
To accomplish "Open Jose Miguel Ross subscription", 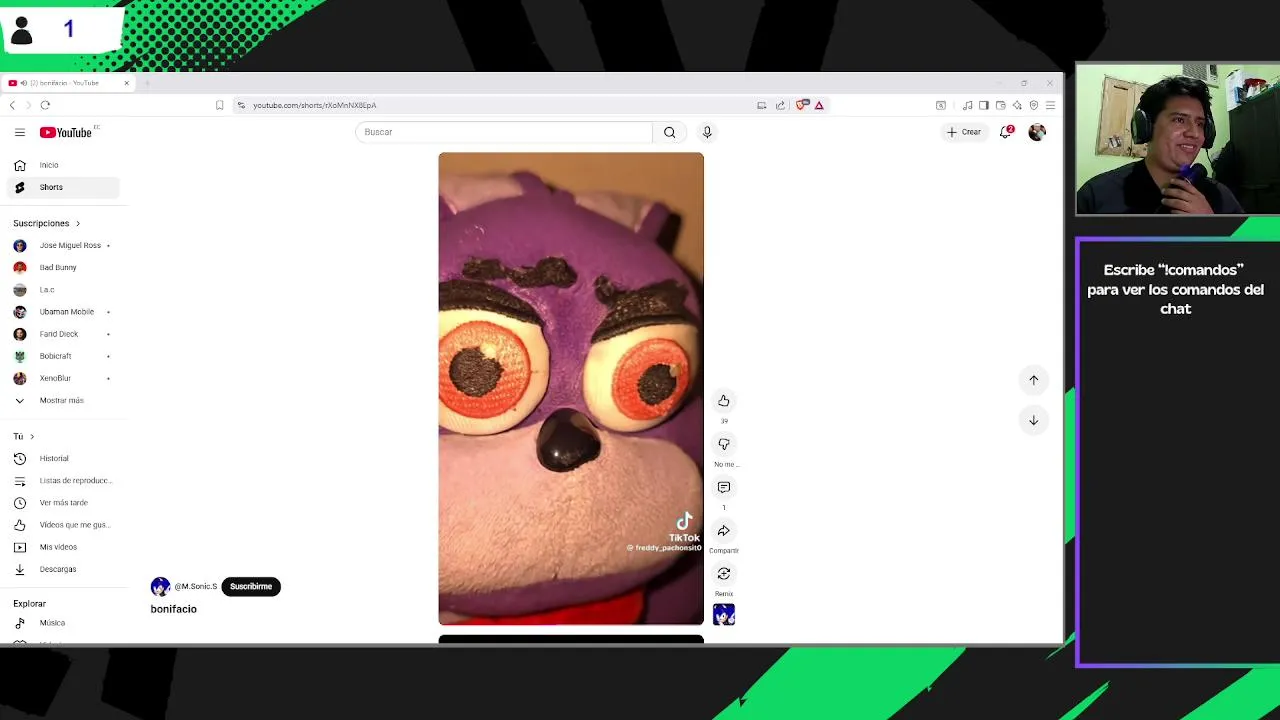I will coord(62,245).
